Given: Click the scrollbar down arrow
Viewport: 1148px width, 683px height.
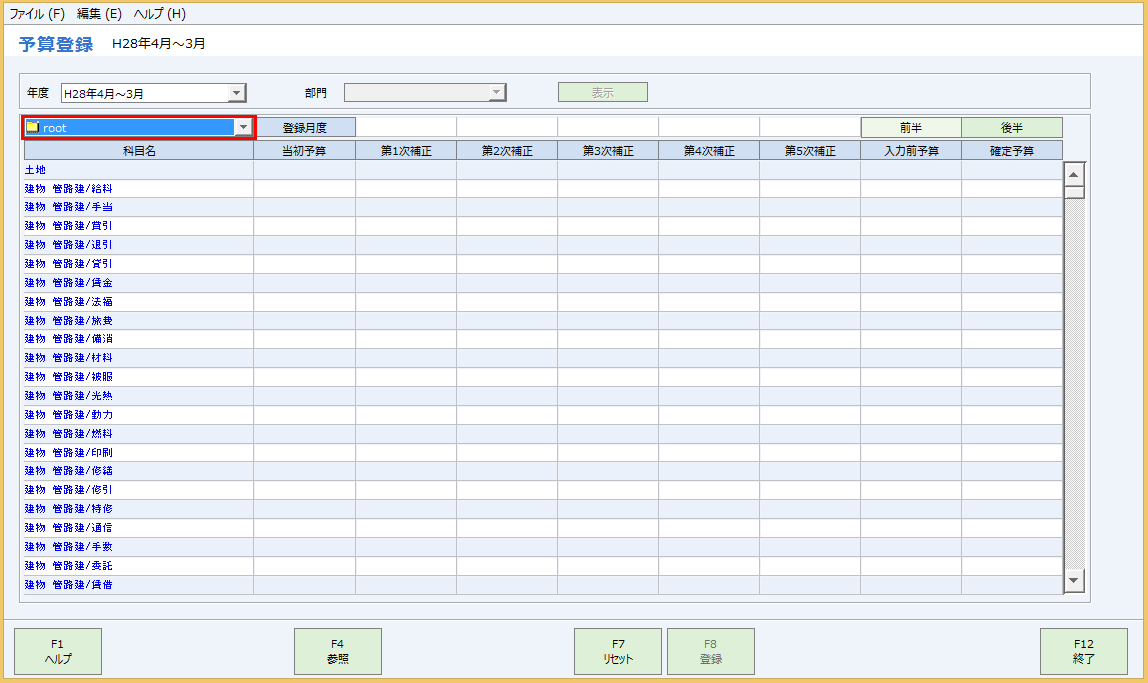Looking at the screenshot, I should click(x=1074, y=580).
